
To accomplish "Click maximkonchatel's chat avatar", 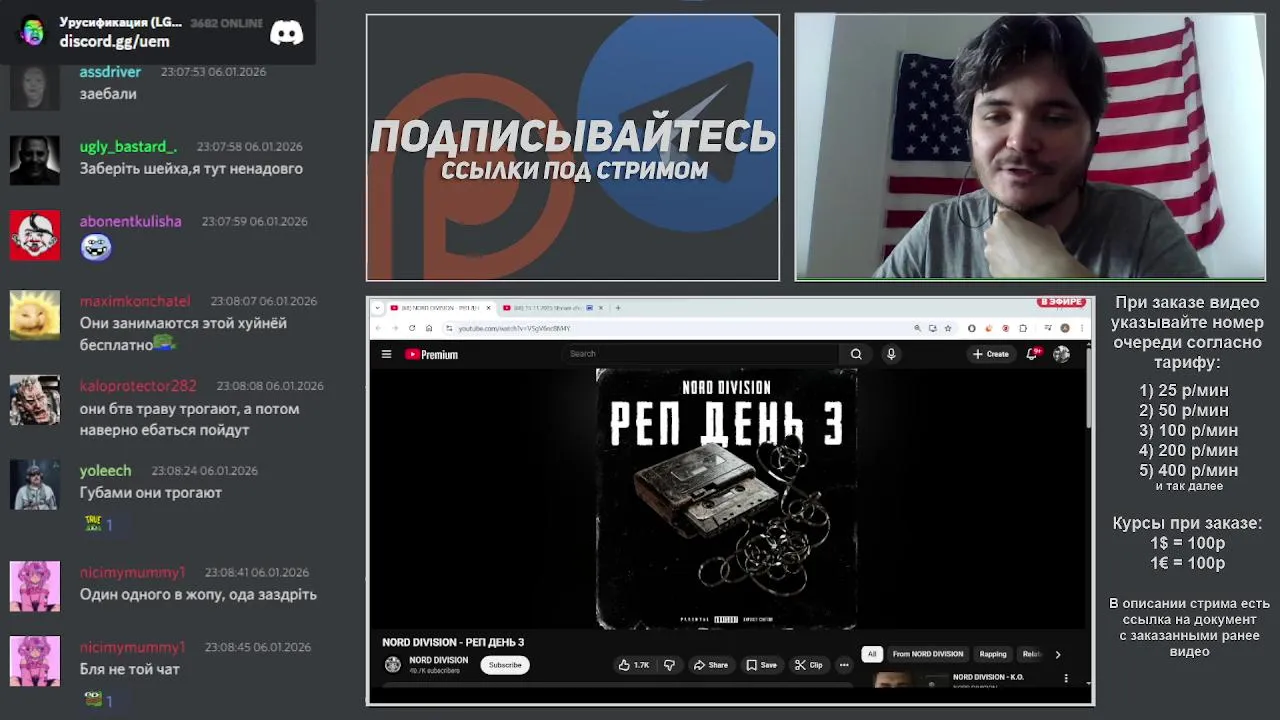I will coord(34,315).
